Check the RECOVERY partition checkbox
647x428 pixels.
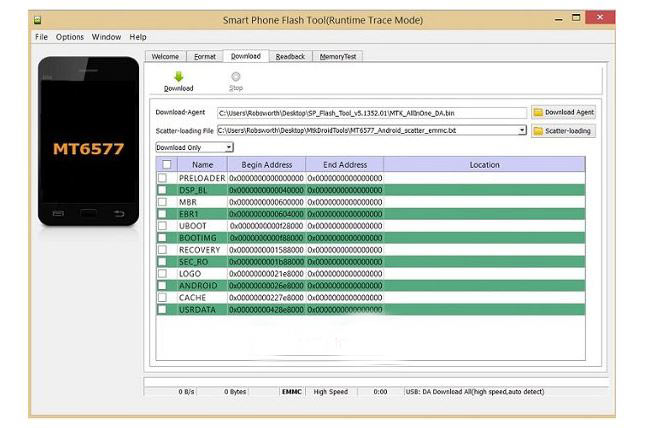162,249
